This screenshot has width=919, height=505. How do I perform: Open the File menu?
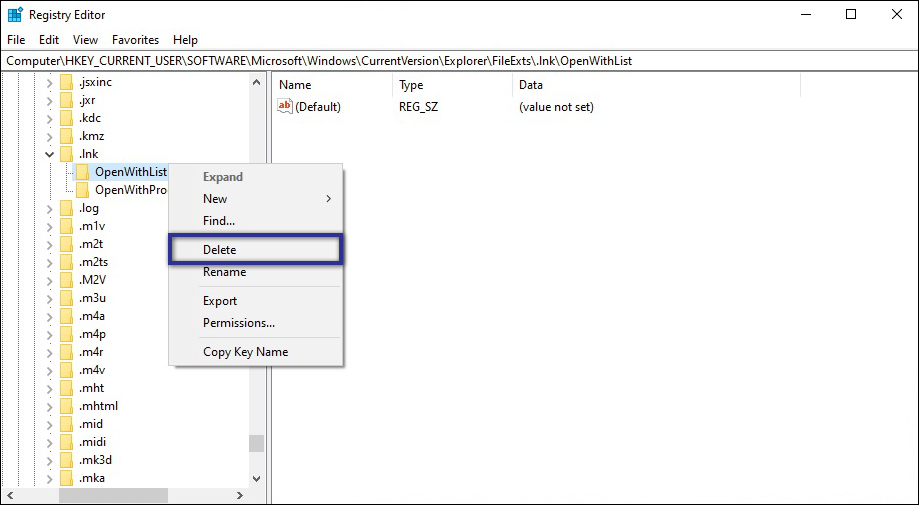[x=16, y=40]
